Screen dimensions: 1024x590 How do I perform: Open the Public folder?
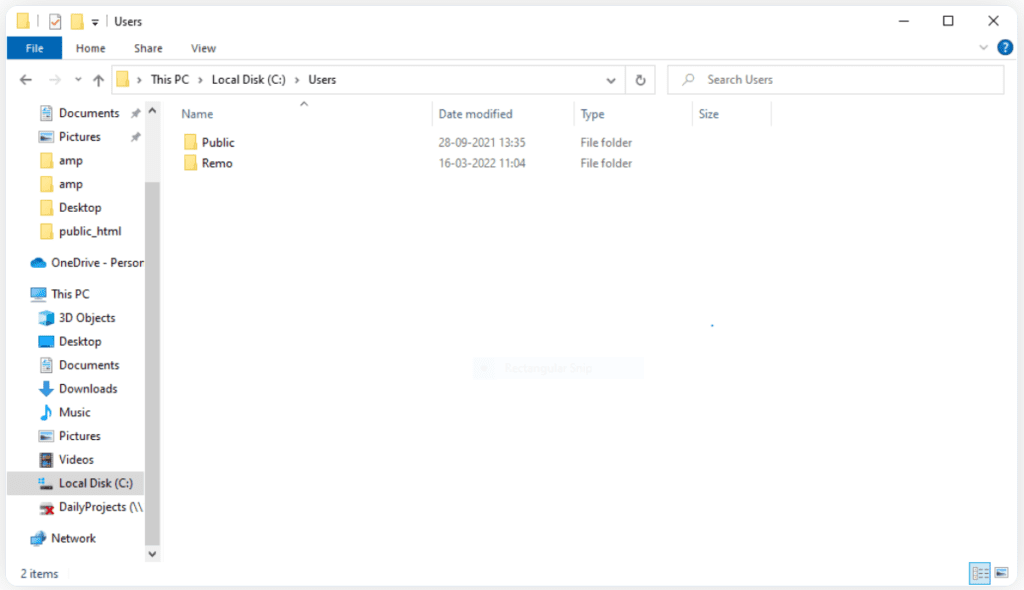coord(217,142)
